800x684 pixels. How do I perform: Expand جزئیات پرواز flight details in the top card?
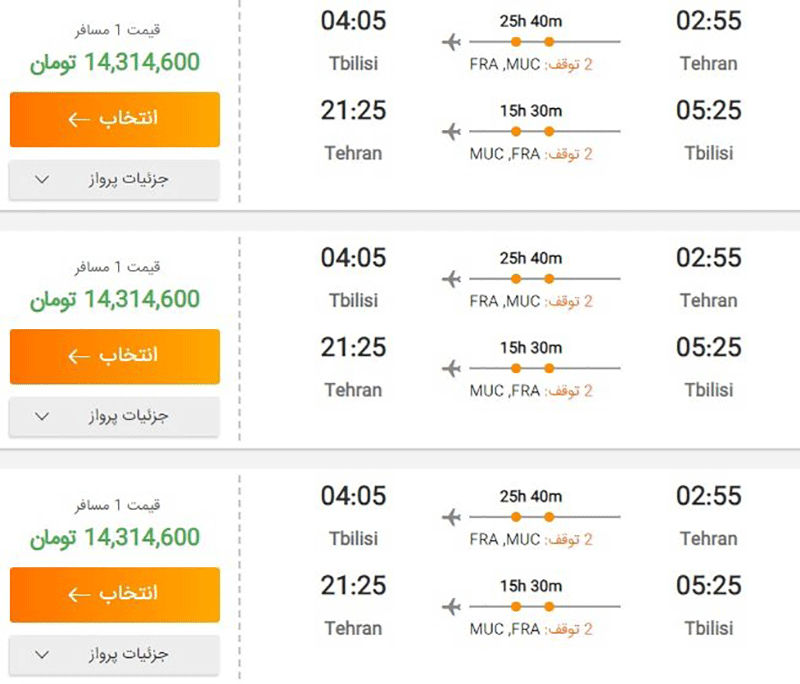[114, 180]
